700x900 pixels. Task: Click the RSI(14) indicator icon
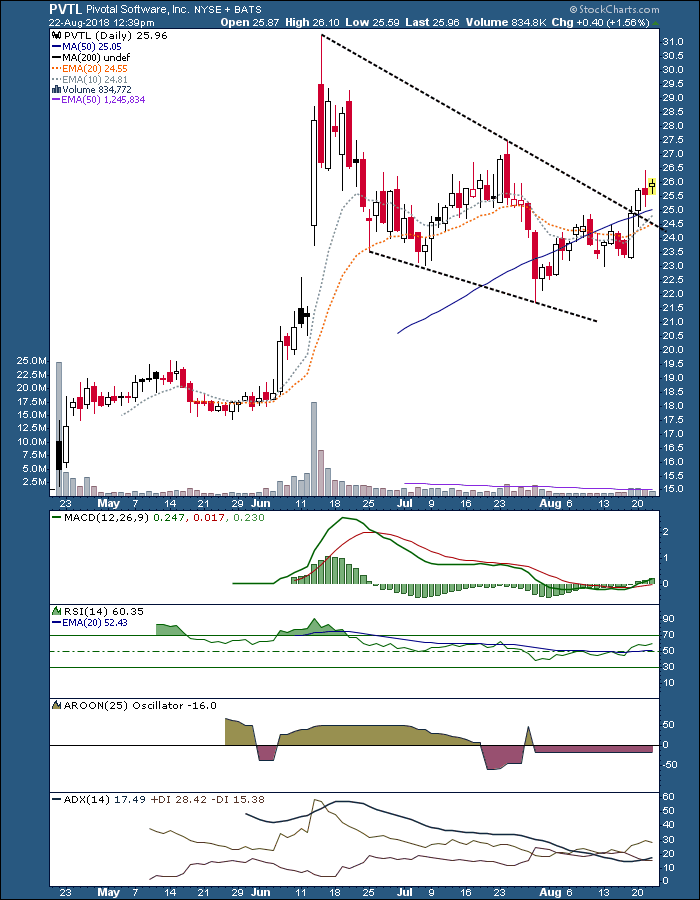56,611
